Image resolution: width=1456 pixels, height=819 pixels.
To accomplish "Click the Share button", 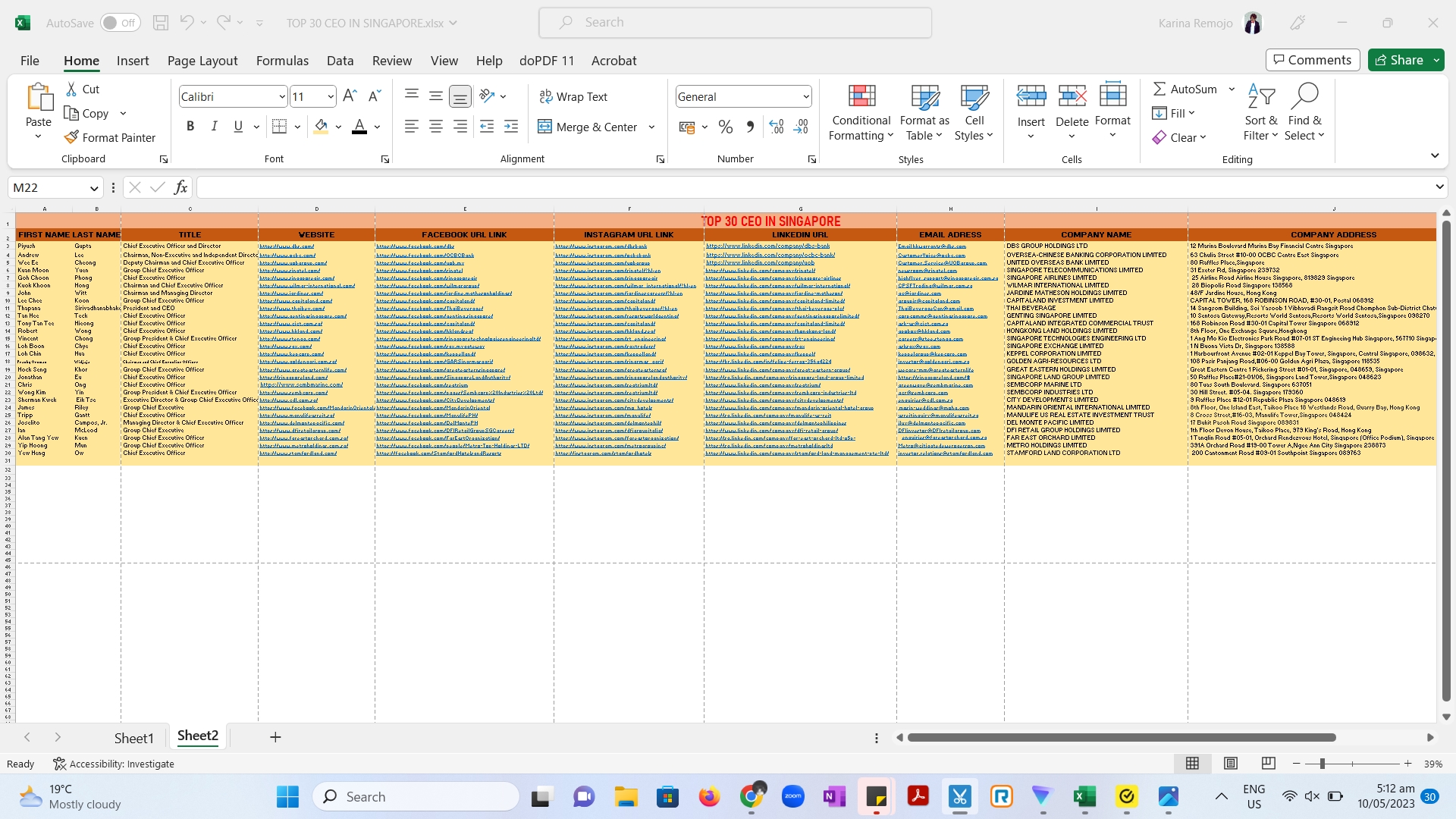I will (1400, 60).
